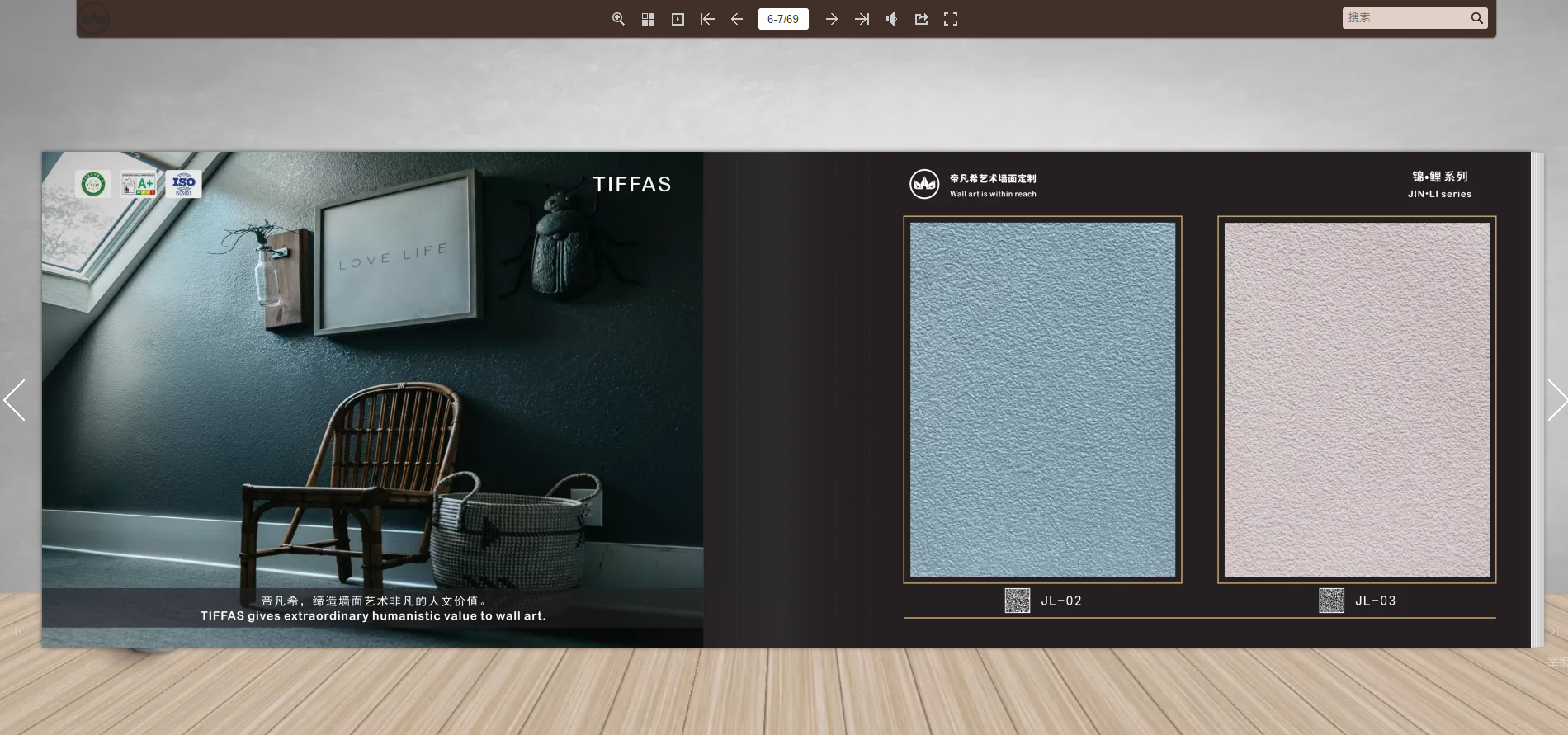The height and width of the screenshot is (735, 1568).
Task: Click the ISO certification badge
Action: click(x=183, y=183)
